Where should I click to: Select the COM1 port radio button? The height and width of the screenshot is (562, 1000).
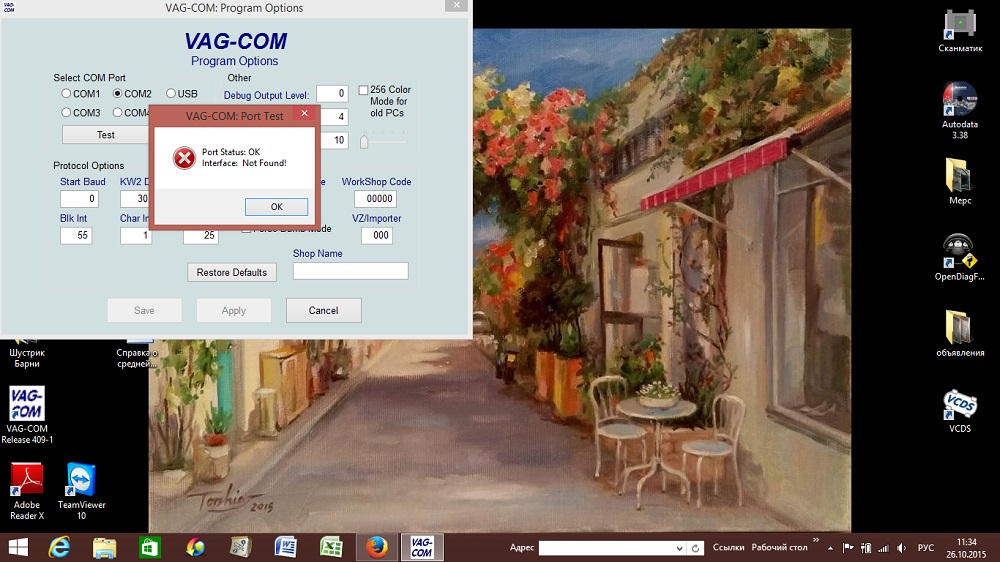click(x=66, y=93)
